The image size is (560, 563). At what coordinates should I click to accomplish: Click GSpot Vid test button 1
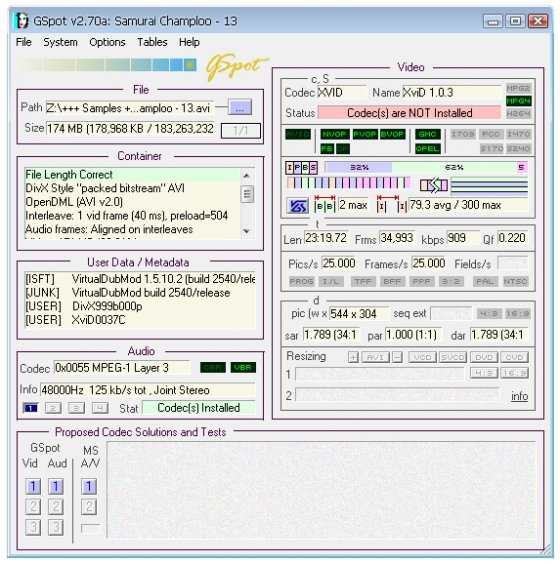(33, 487)
